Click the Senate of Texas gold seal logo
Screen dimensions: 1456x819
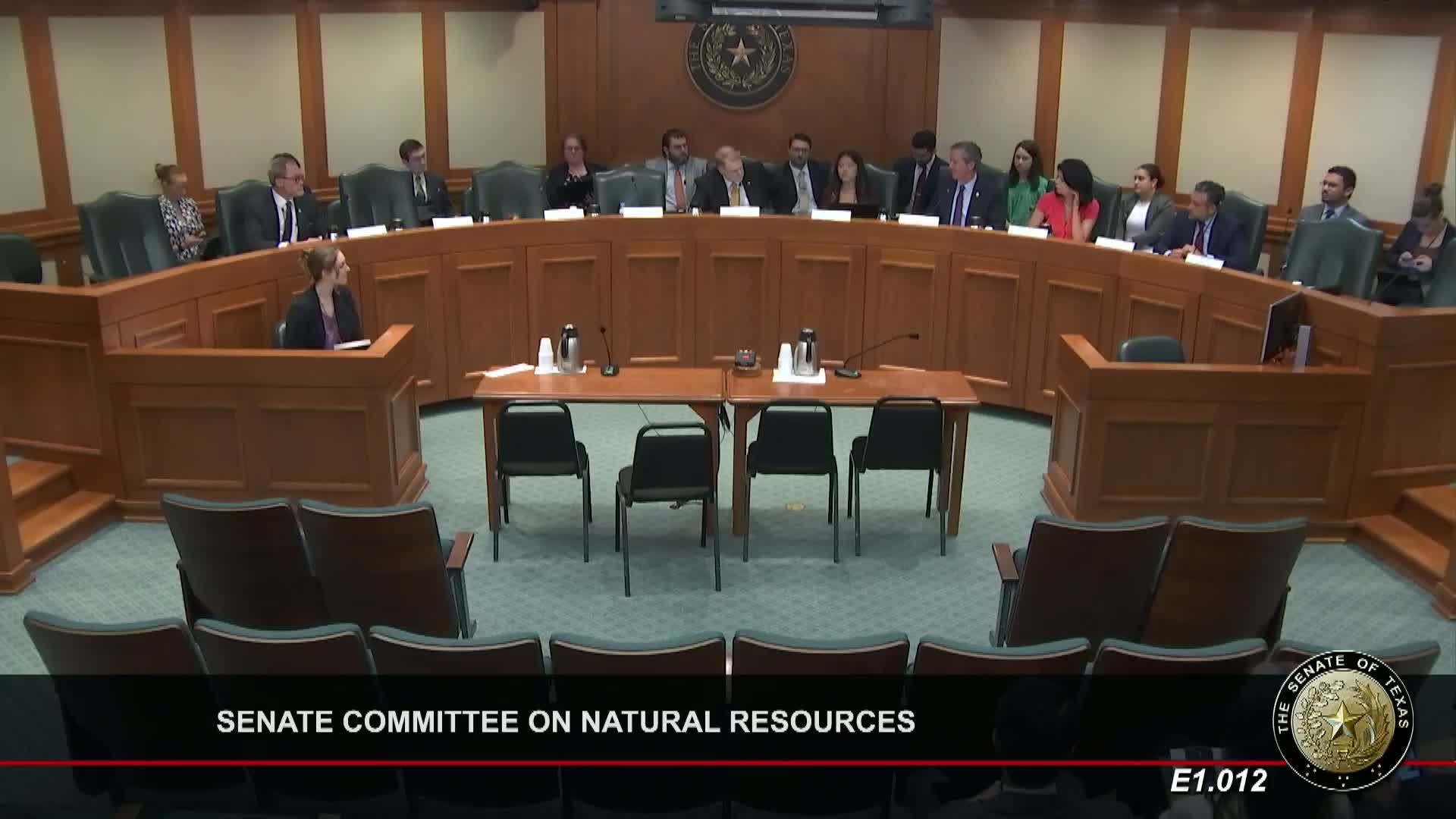pos(1345,720)
